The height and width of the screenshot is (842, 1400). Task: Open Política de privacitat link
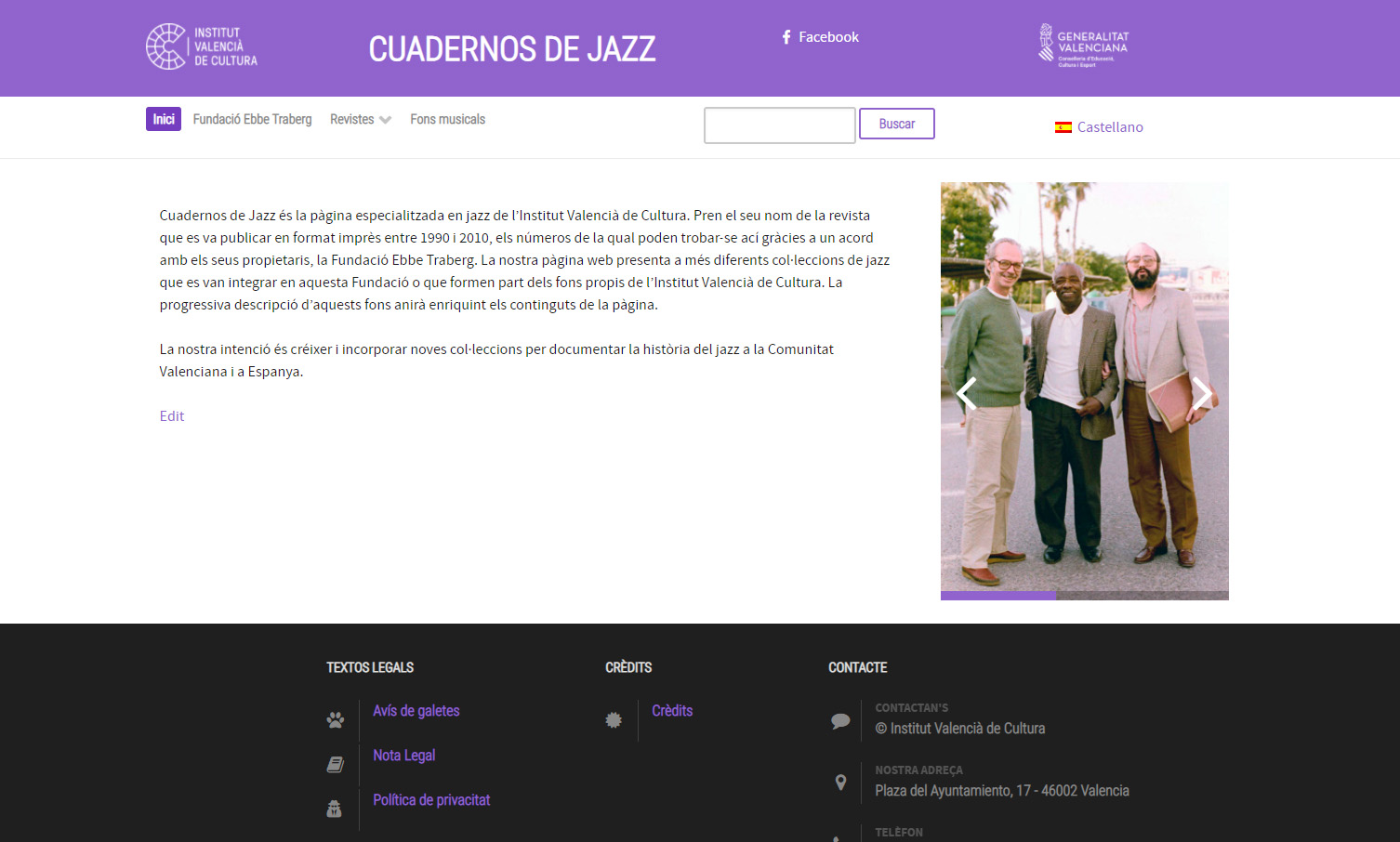(431, 800)
